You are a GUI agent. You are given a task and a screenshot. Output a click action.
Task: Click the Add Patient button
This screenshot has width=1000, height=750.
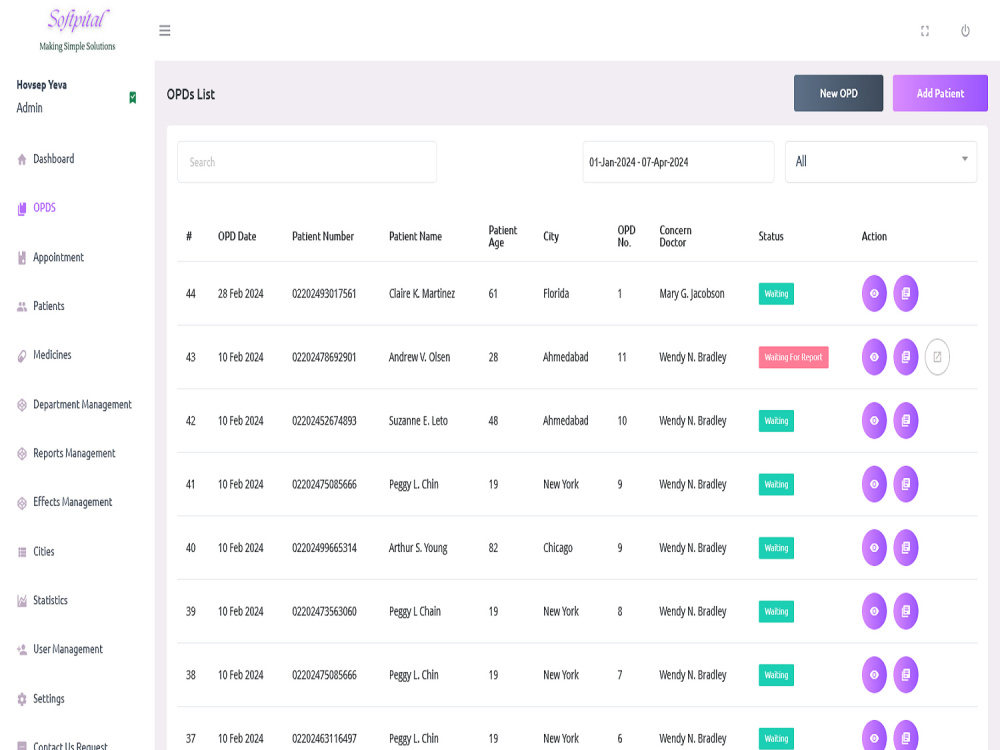pos(940,93)
